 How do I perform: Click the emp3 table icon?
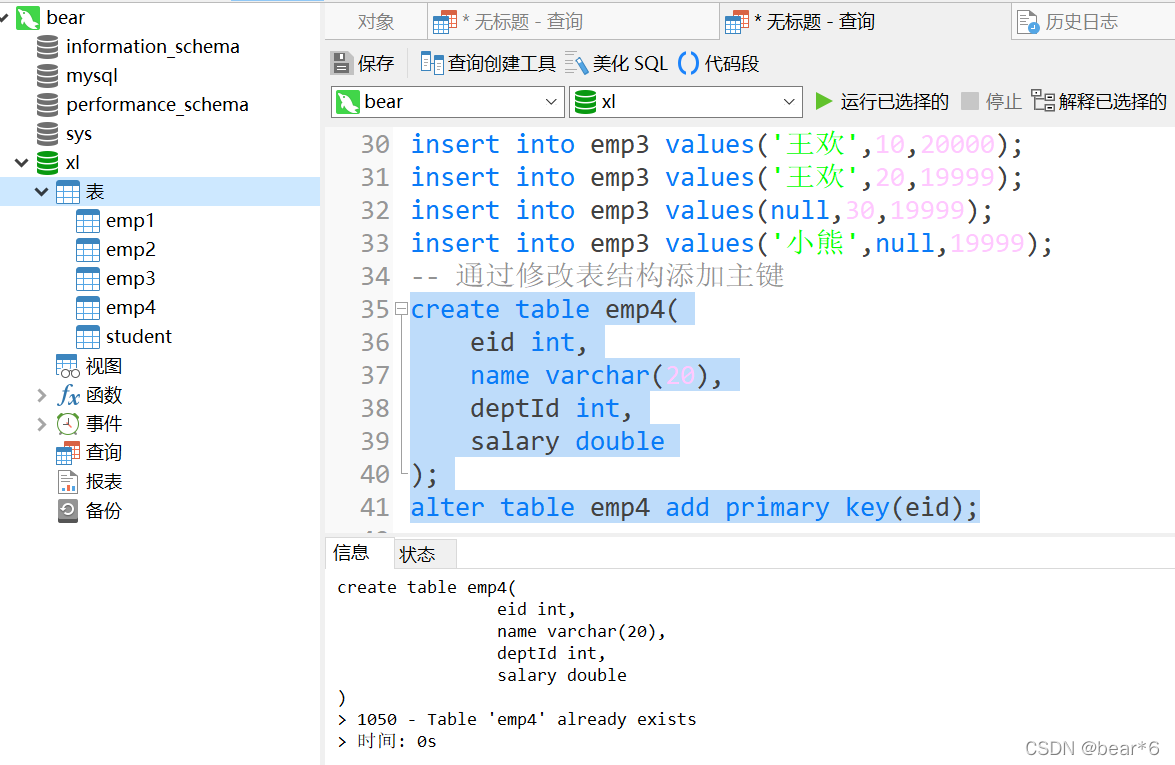[88, 279]
